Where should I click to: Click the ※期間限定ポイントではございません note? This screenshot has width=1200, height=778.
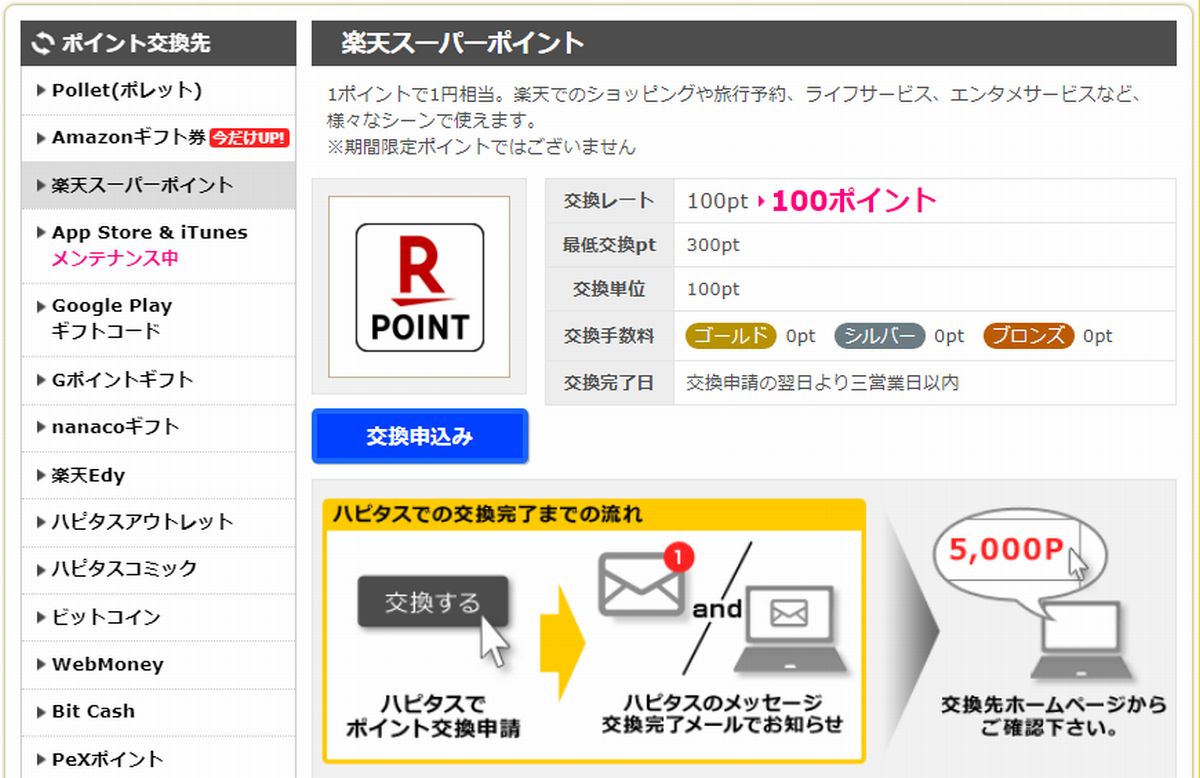481,147
